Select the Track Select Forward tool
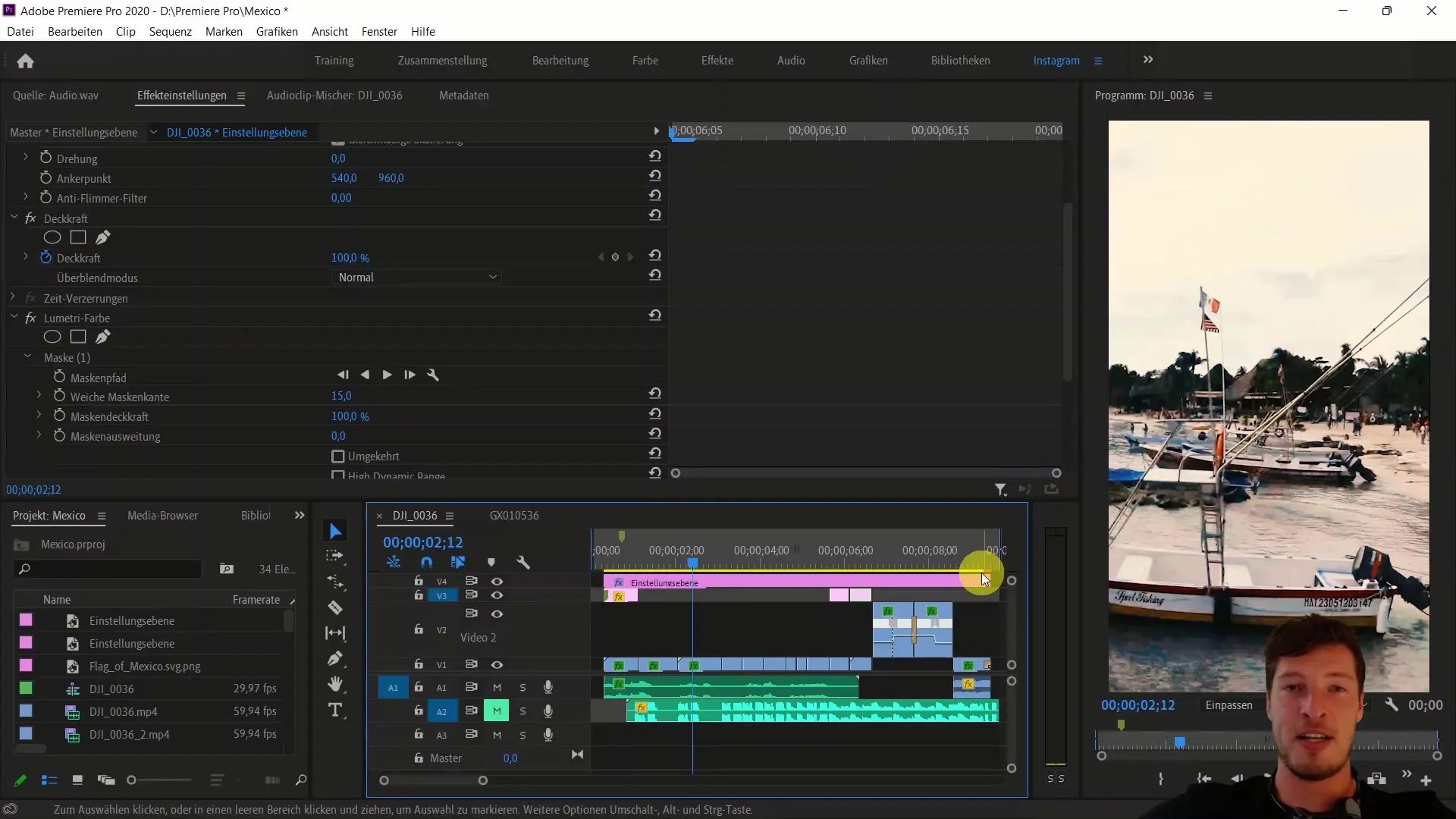1456x819 pixels. click(335, 557)
